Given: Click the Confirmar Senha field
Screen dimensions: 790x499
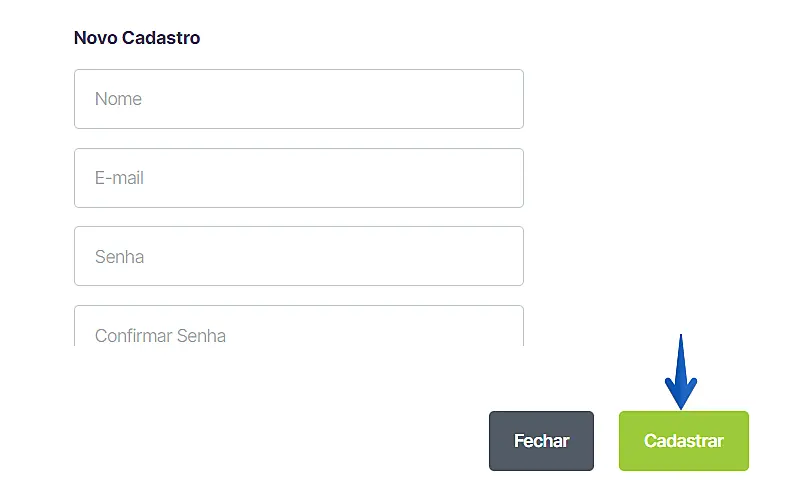Looking at the screenshot, I should click(298, 329).
